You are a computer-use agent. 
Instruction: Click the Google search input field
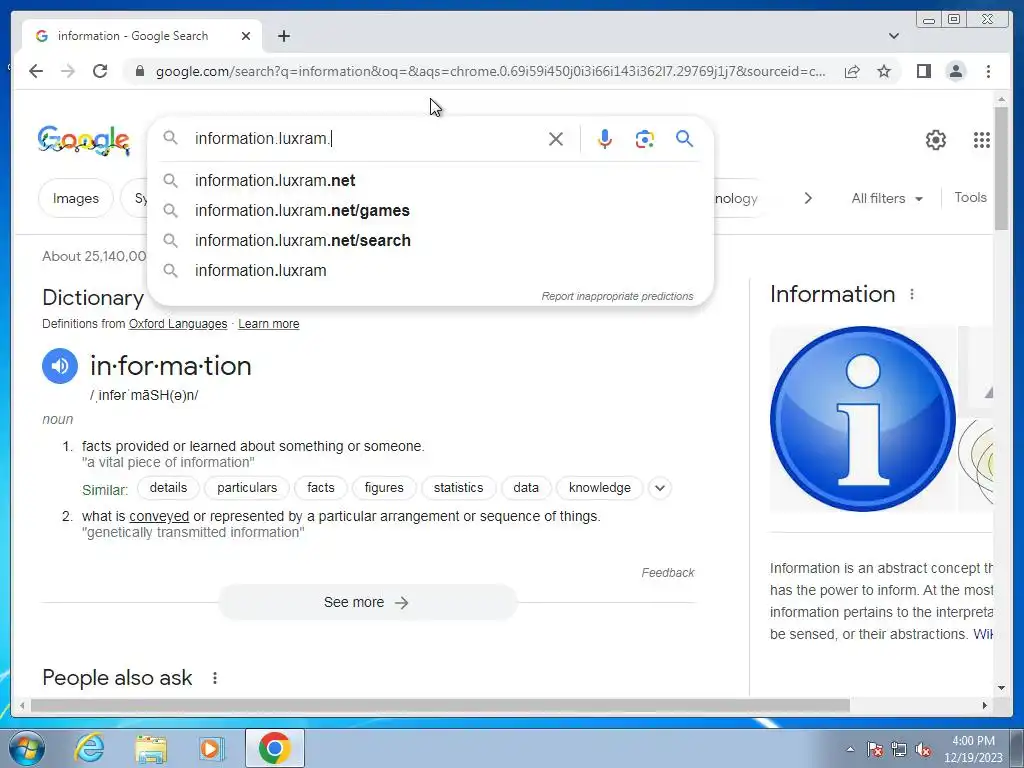coord(366,139)
